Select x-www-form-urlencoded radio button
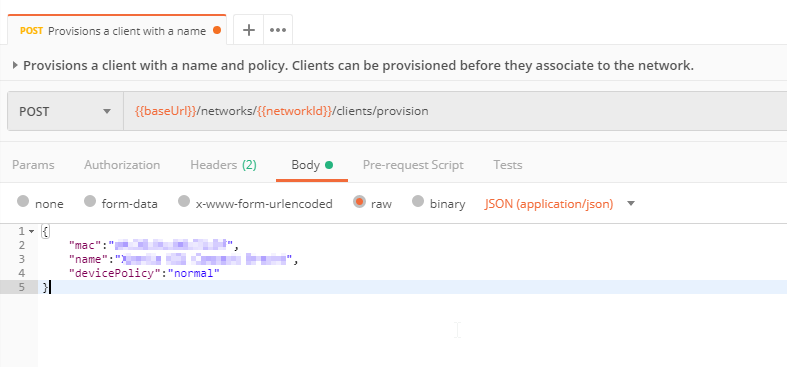The image size is (787, 367). (x=184, y=201)
